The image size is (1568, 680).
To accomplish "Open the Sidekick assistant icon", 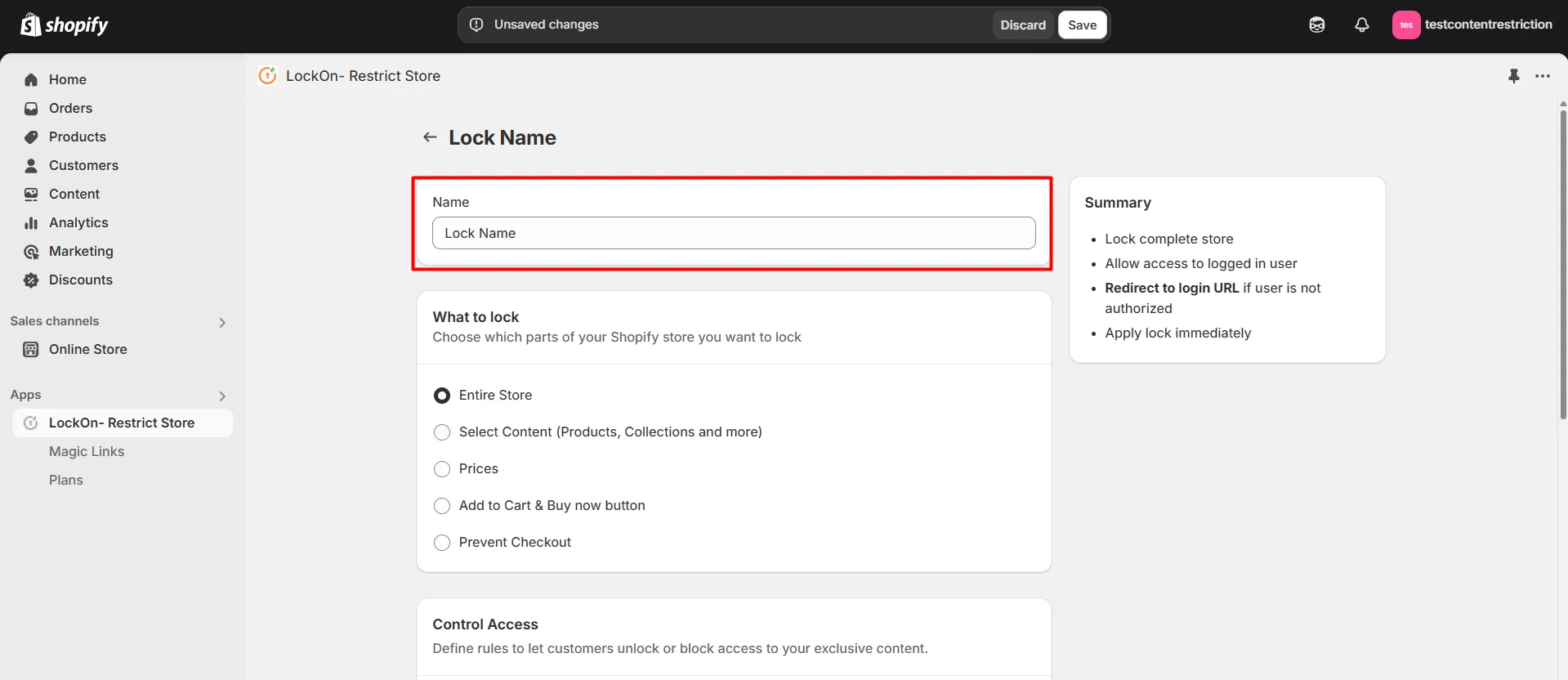I will [1317, 25].
